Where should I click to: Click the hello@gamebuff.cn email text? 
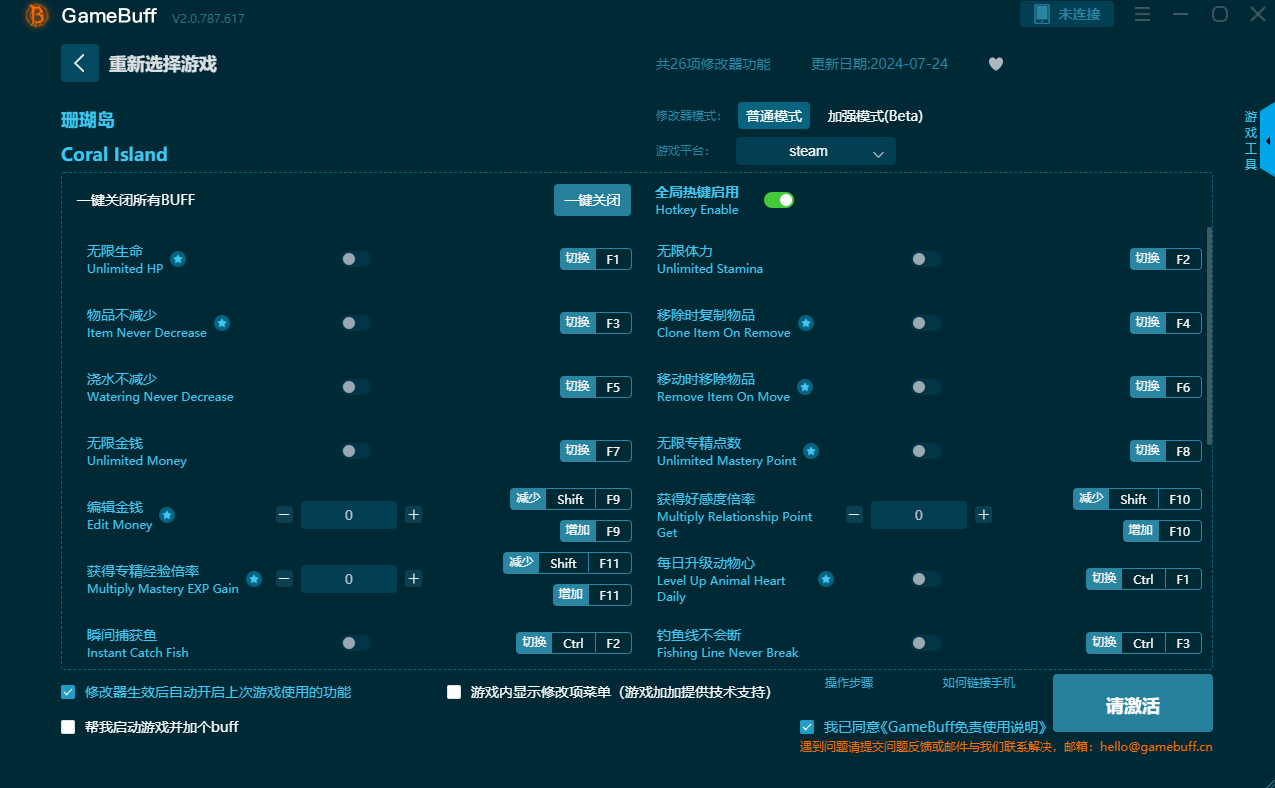click(1156, 746)
